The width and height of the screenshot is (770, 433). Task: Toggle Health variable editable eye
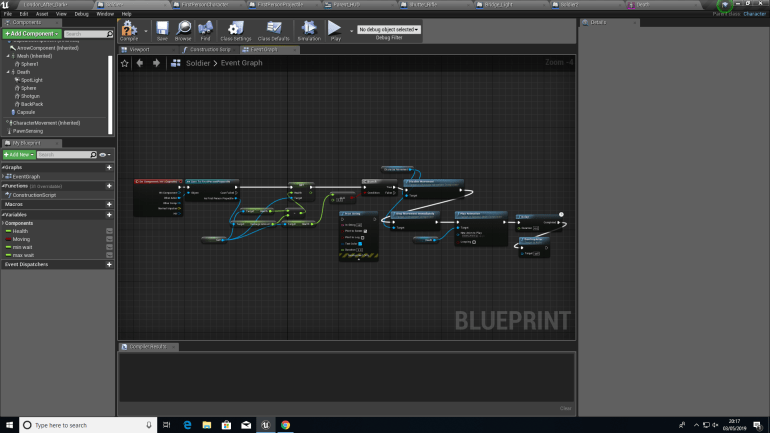click(x=109, y=231)
